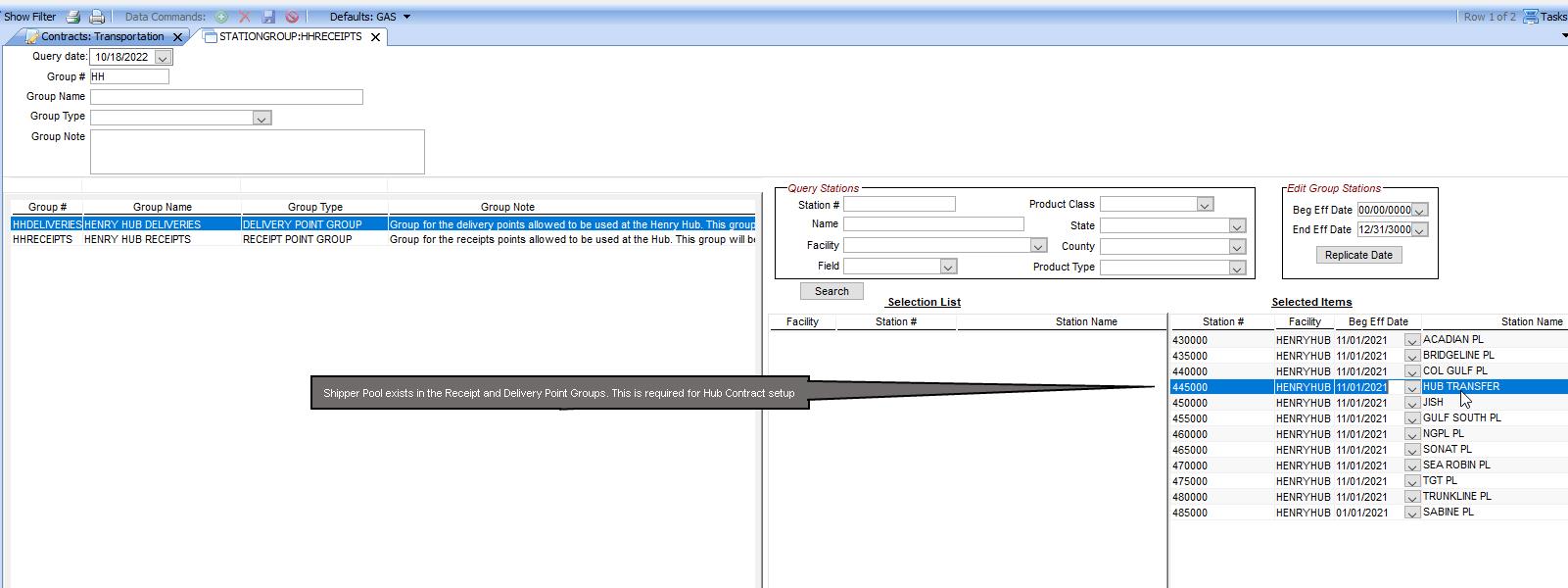Click the red cancel changes icon
Image resolution: width=1568 pixels, height=588 pixels.
(292, 17)
